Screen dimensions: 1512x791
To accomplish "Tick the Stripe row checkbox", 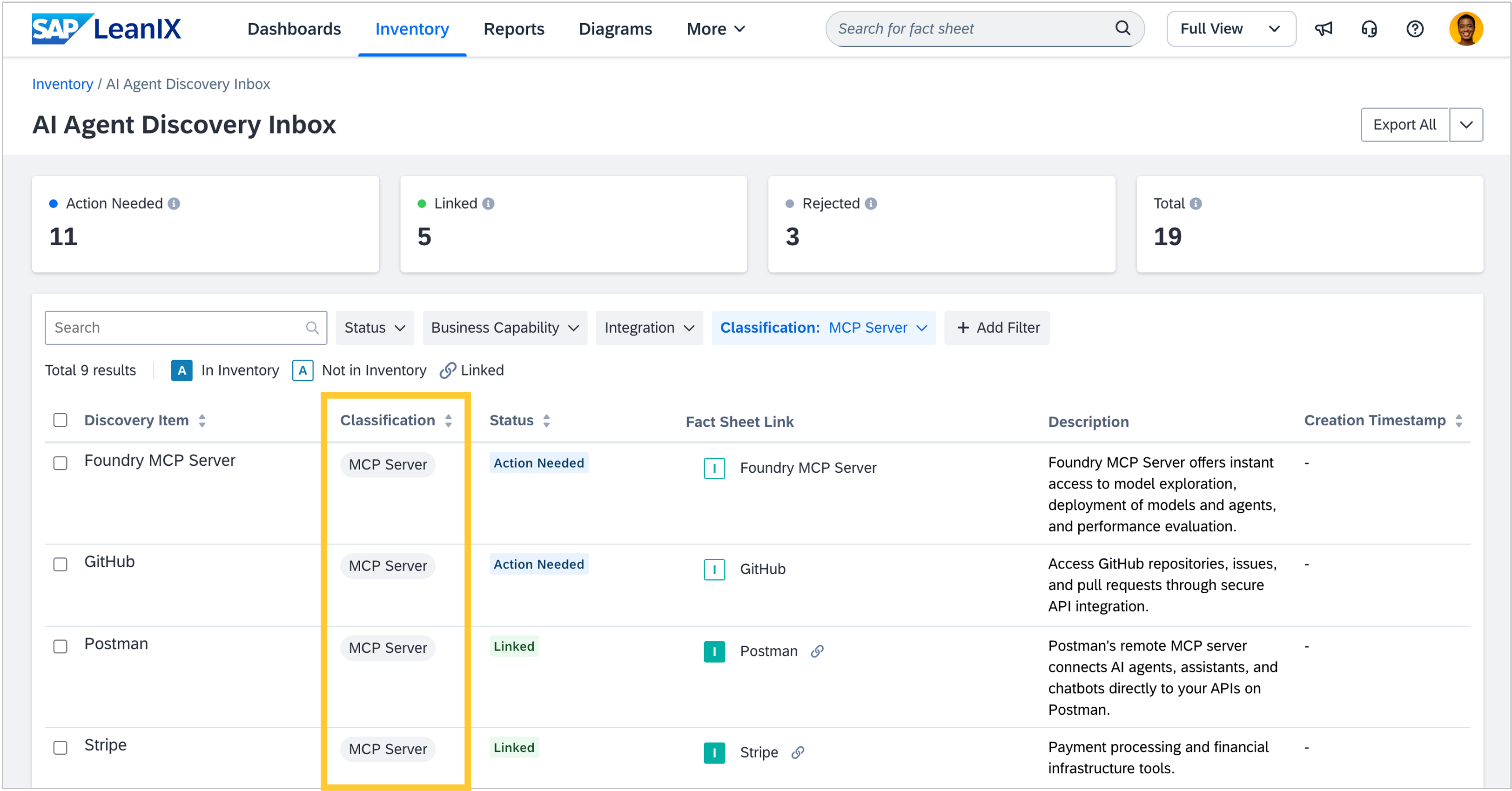I will coord(60,748).
